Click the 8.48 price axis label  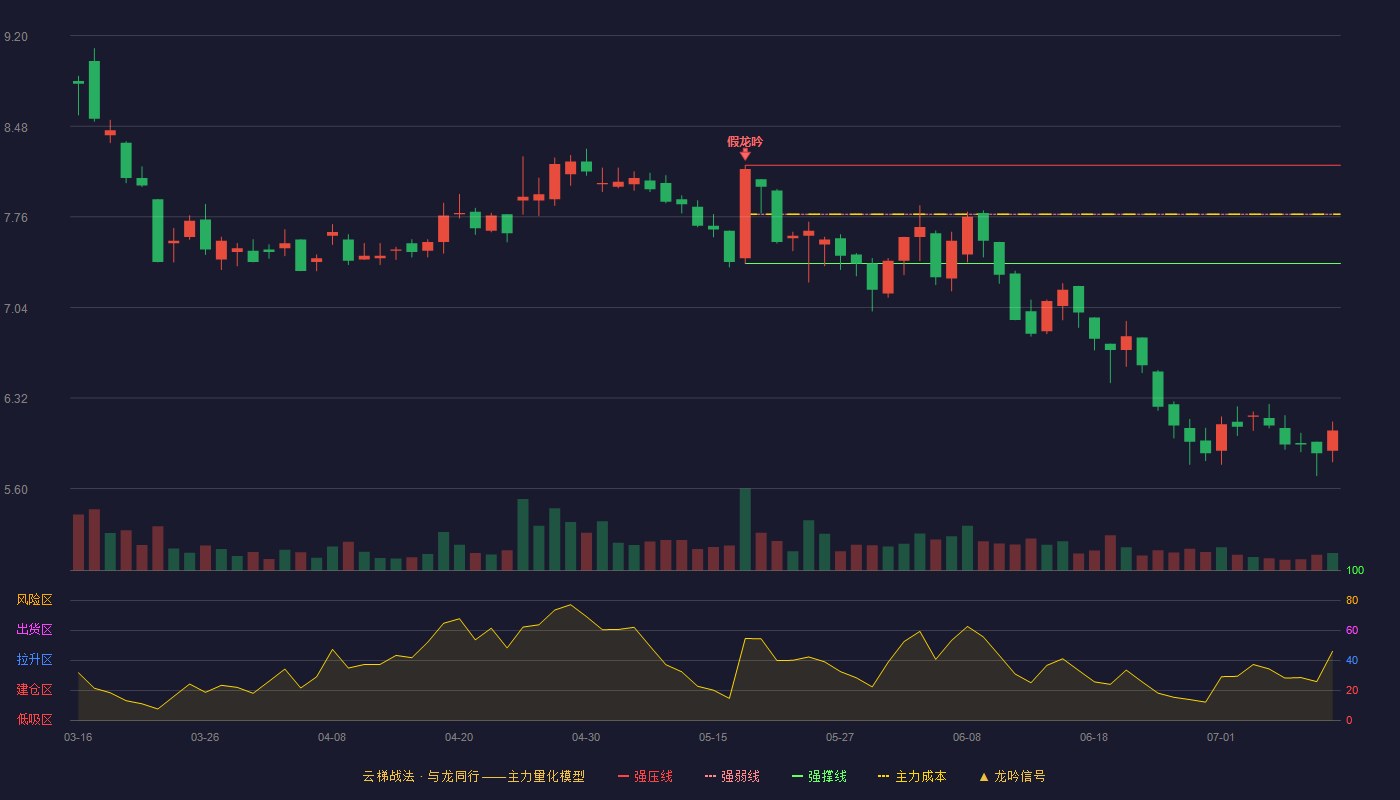click(16, 128)
